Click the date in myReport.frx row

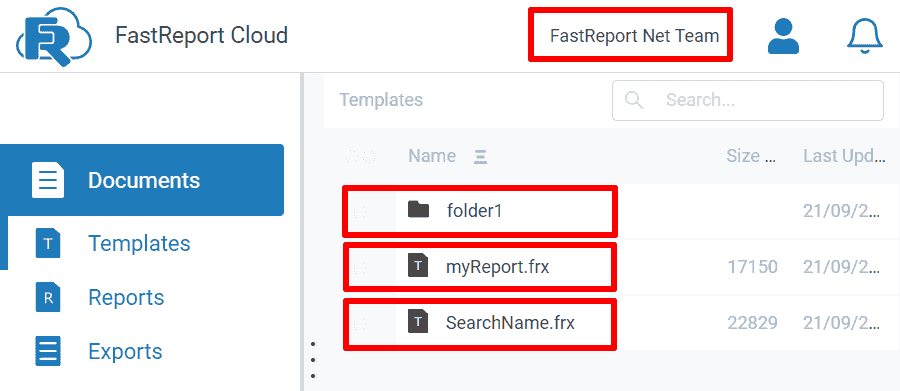841,267
